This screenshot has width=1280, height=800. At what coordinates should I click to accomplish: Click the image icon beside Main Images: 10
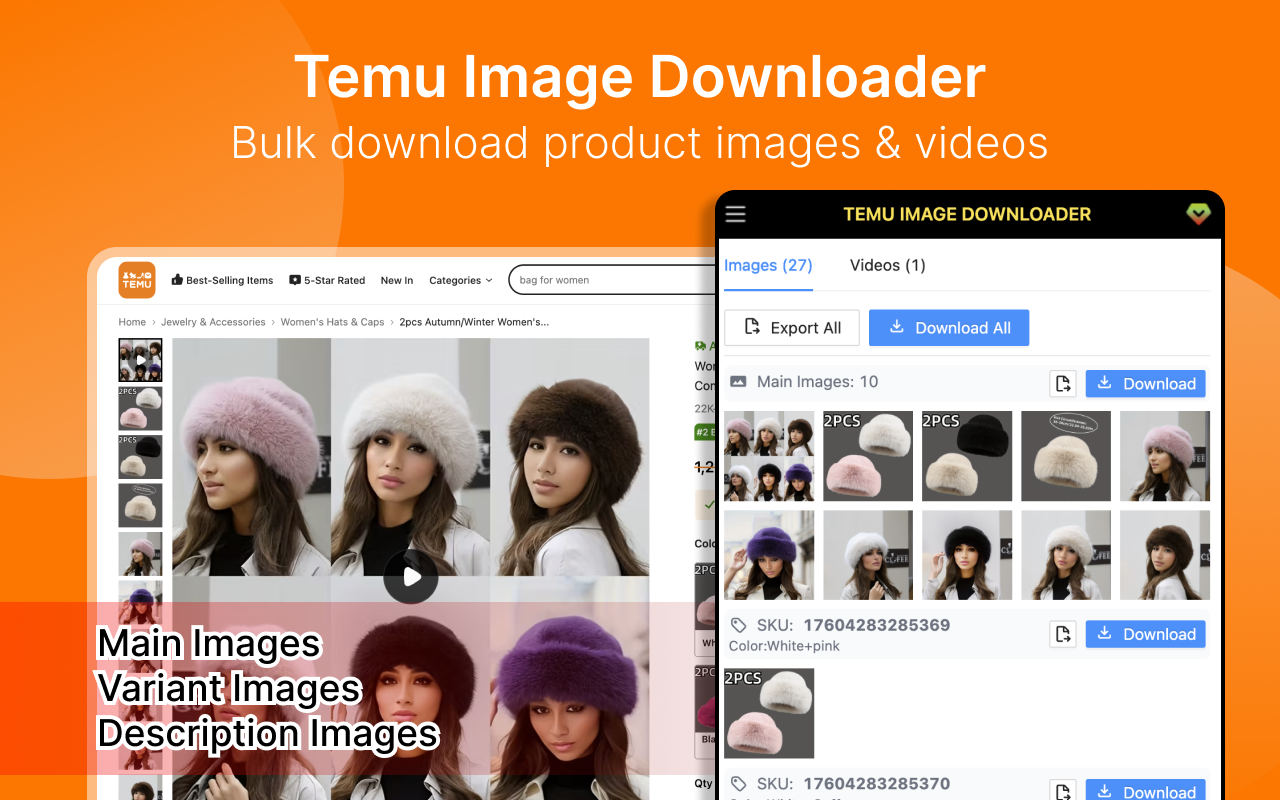click(x=738, y=382)
